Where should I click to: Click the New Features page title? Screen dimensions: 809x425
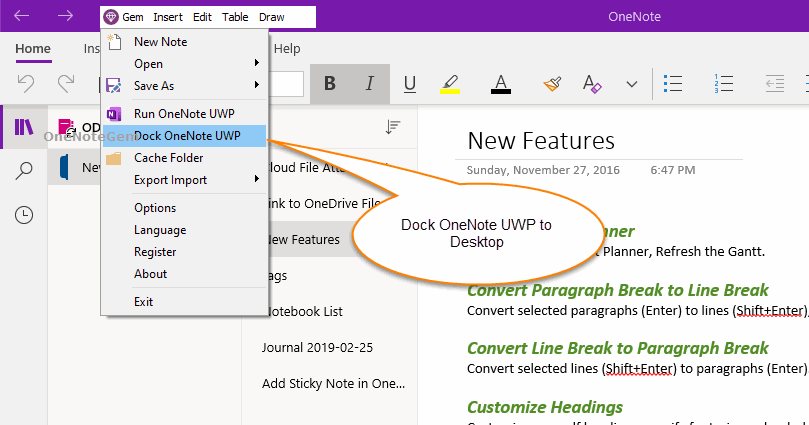(541, 141)
